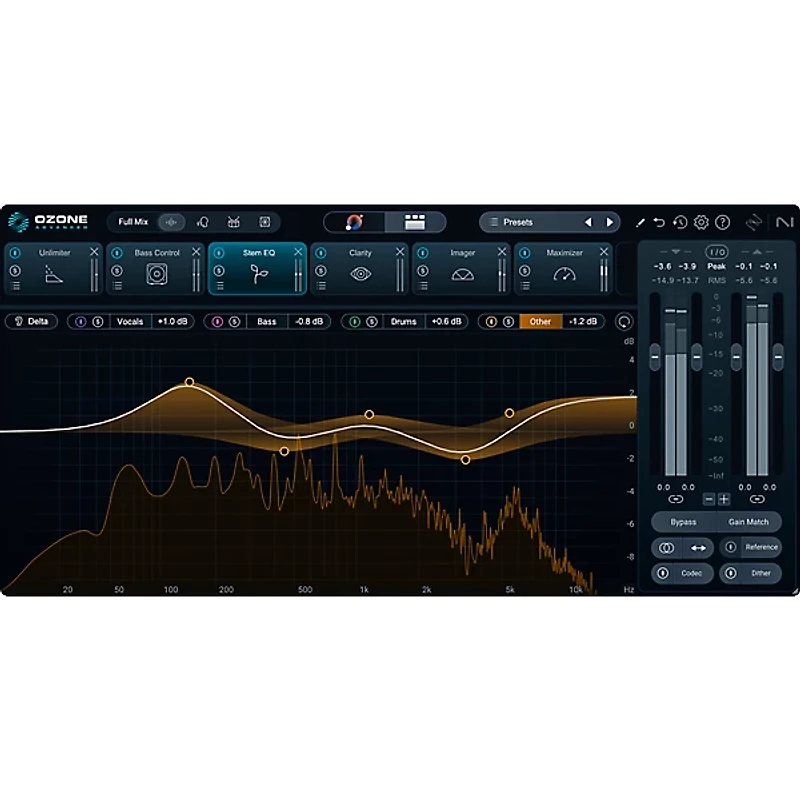
Task: Open the help question mark
Action: coord(722,223)
